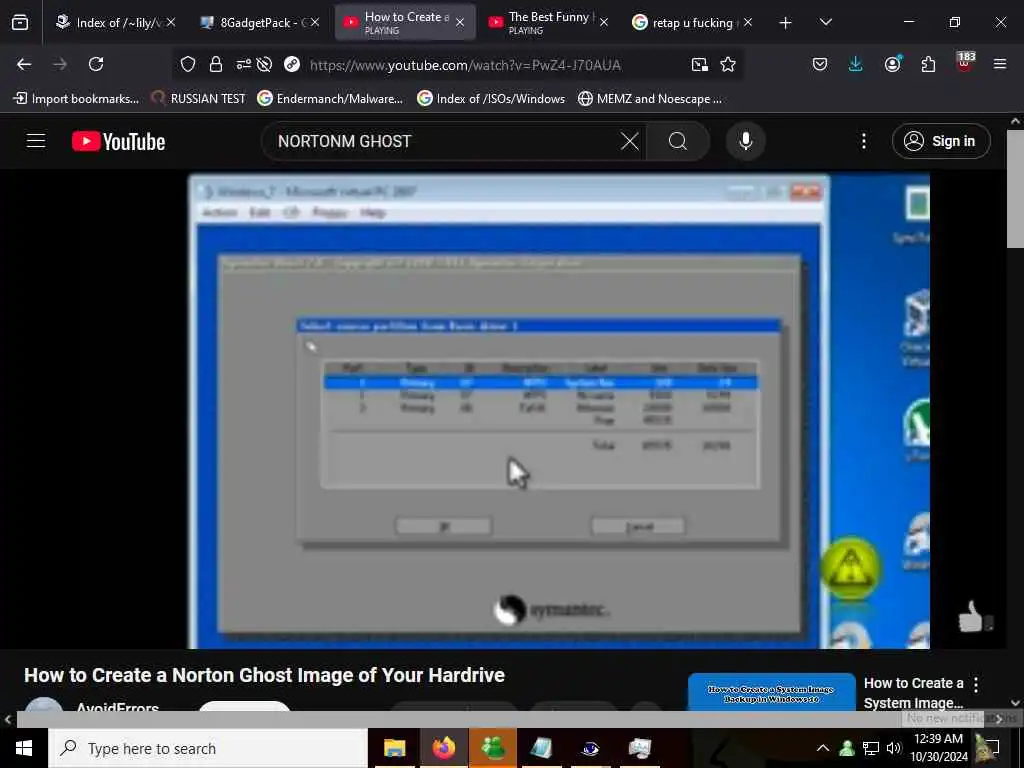1024x768 pixels.
Task: Open the 'Endermanch/Malware...' bookmark
Action: click(x=330, y=99)
